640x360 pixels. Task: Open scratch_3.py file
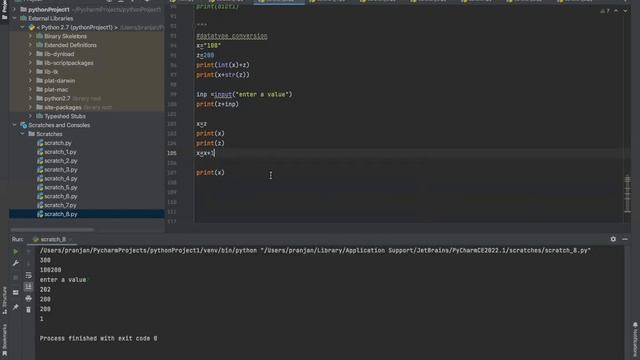60,170
